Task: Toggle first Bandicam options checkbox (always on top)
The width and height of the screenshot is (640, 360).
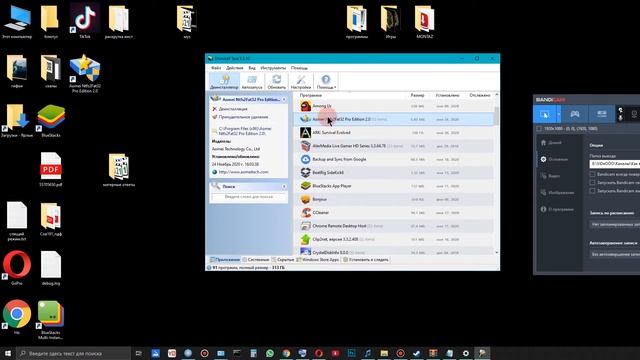Action: click(592, 174)
